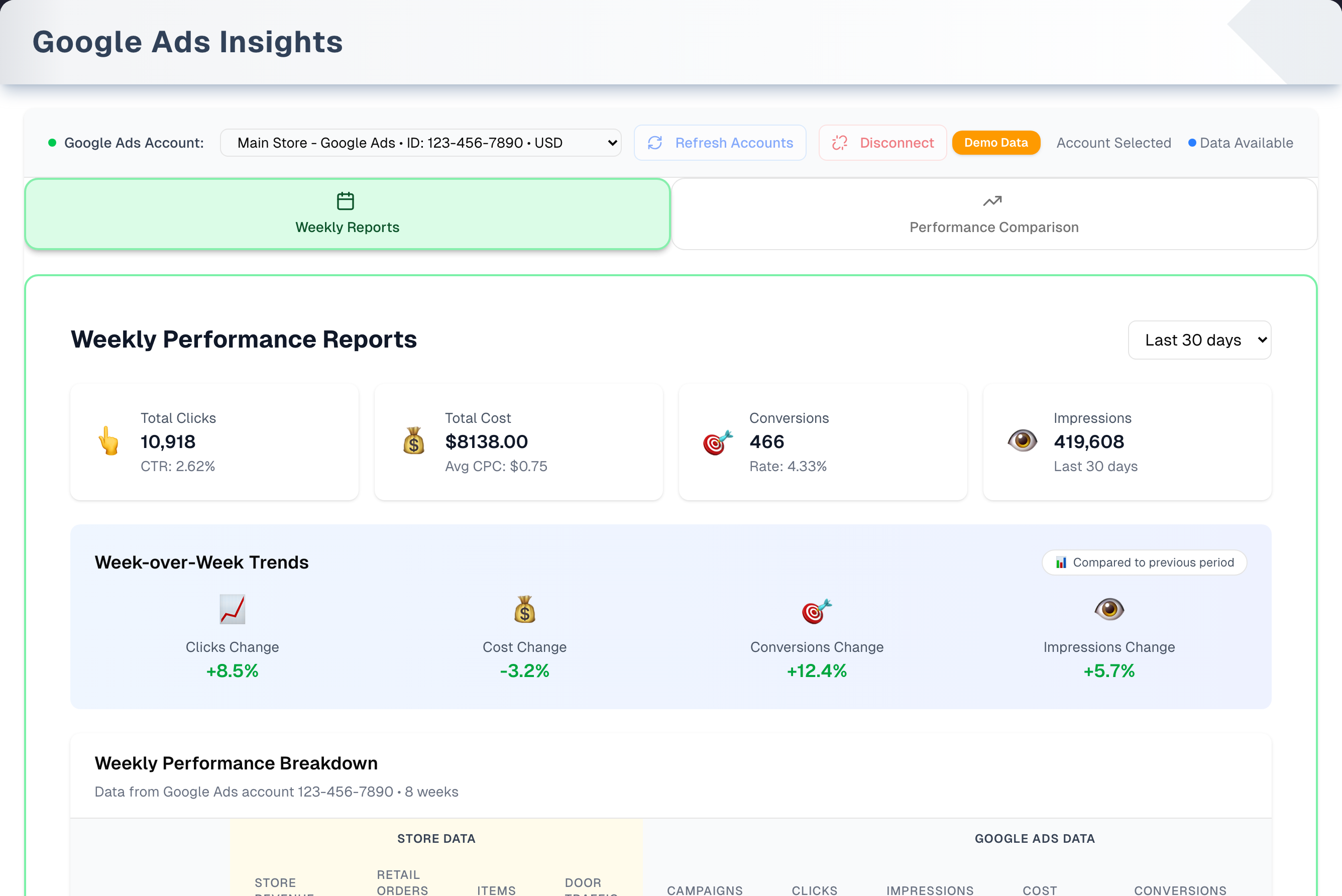
Task: Click the bar chart icon in Compared badge
Action: [1061, 563]
